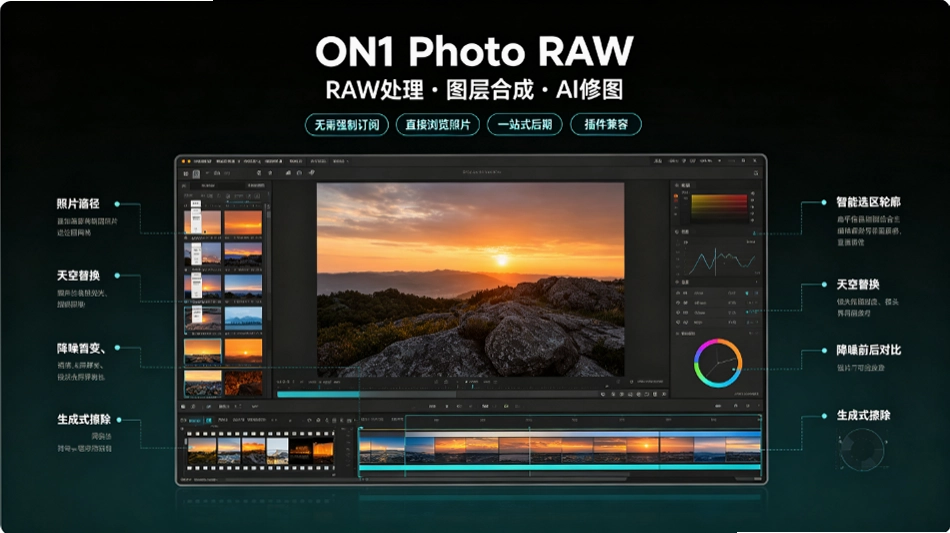The width and height of the screenshot is (950, 533).
Task: Click the RAW处理·图层合成·AI修图 subtitle
Action: tap(474, 90)
